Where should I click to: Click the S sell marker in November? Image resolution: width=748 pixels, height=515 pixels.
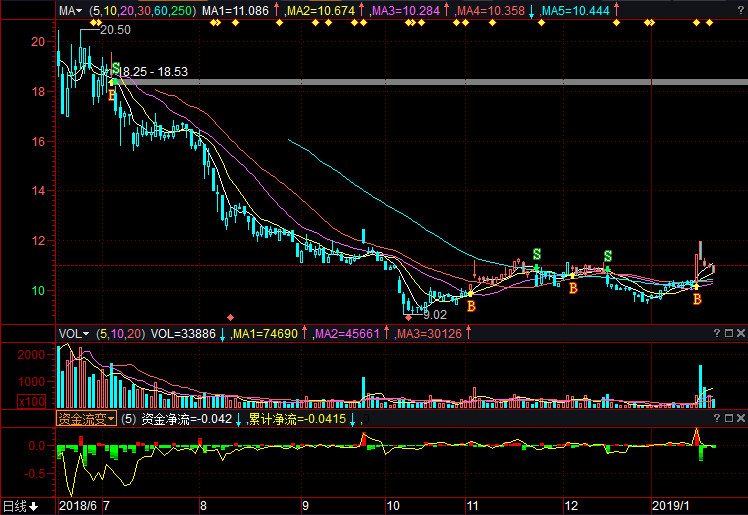(537, 254)
